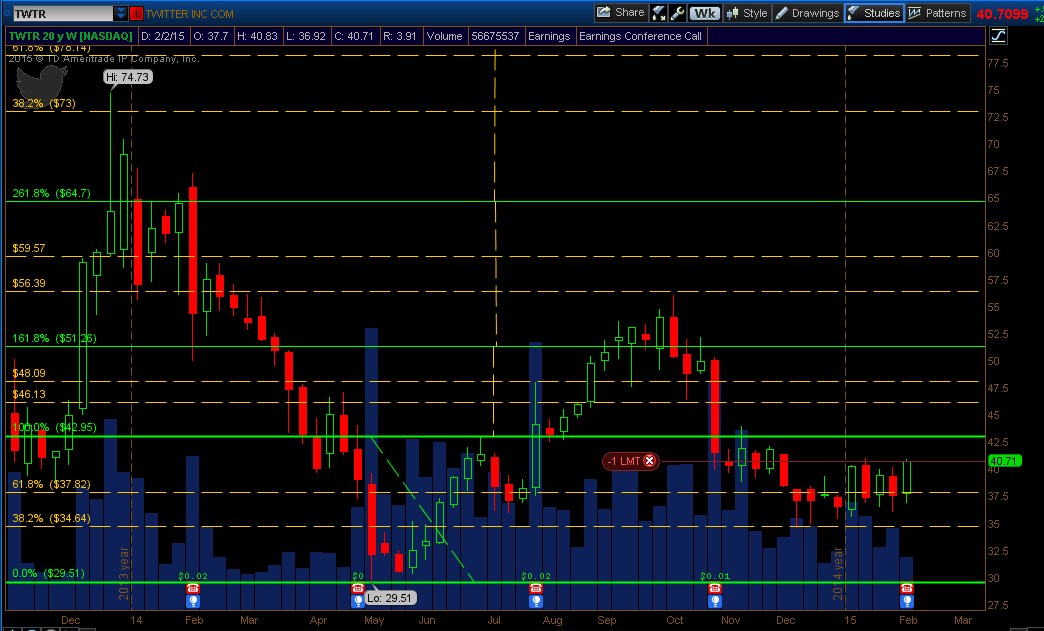Click the Volume header label

[x=444, y=36]
